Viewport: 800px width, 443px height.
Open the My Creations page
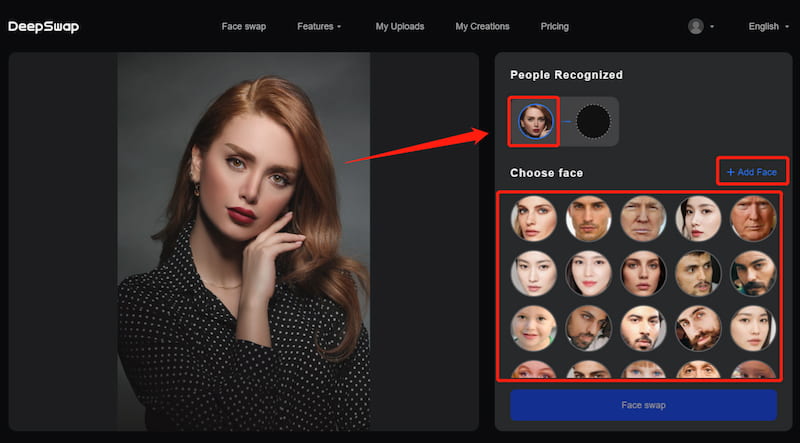482,27
